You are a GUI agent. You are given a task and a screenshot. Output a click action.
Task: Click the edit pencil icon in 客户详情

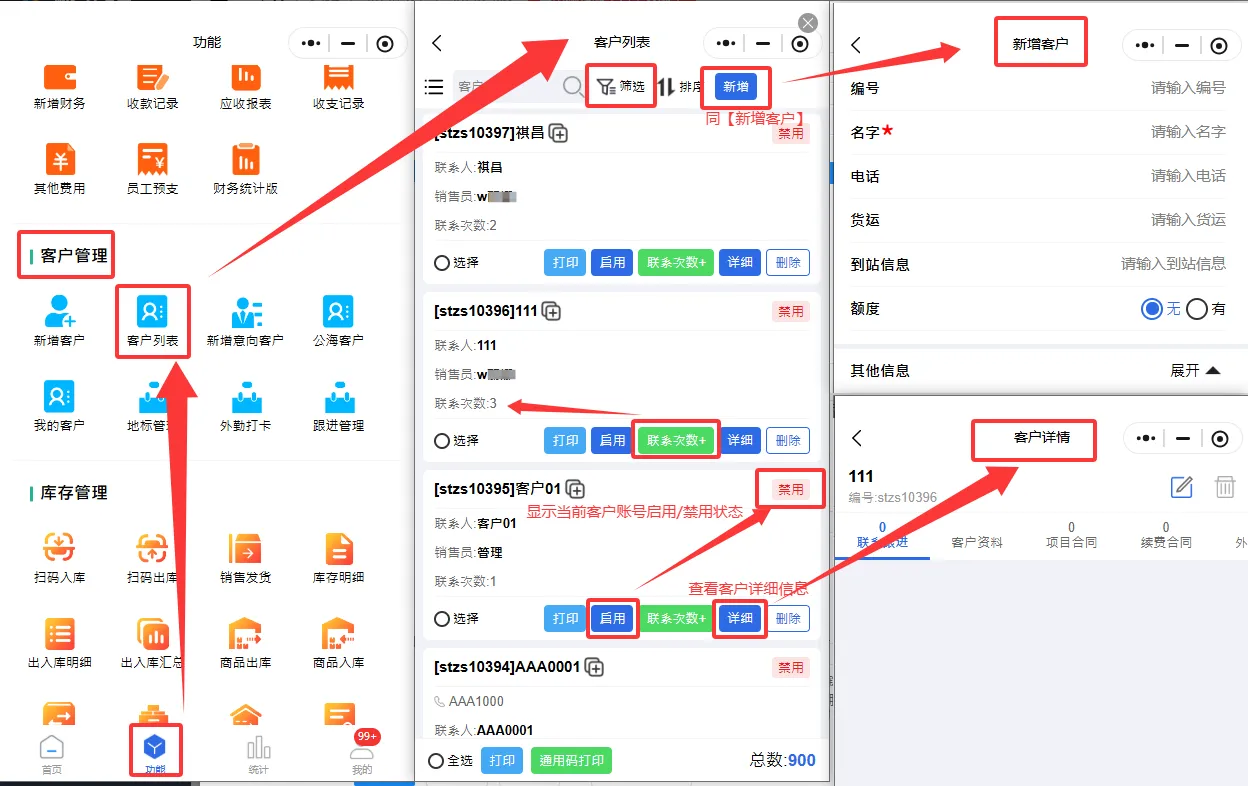click(1182, 487)
